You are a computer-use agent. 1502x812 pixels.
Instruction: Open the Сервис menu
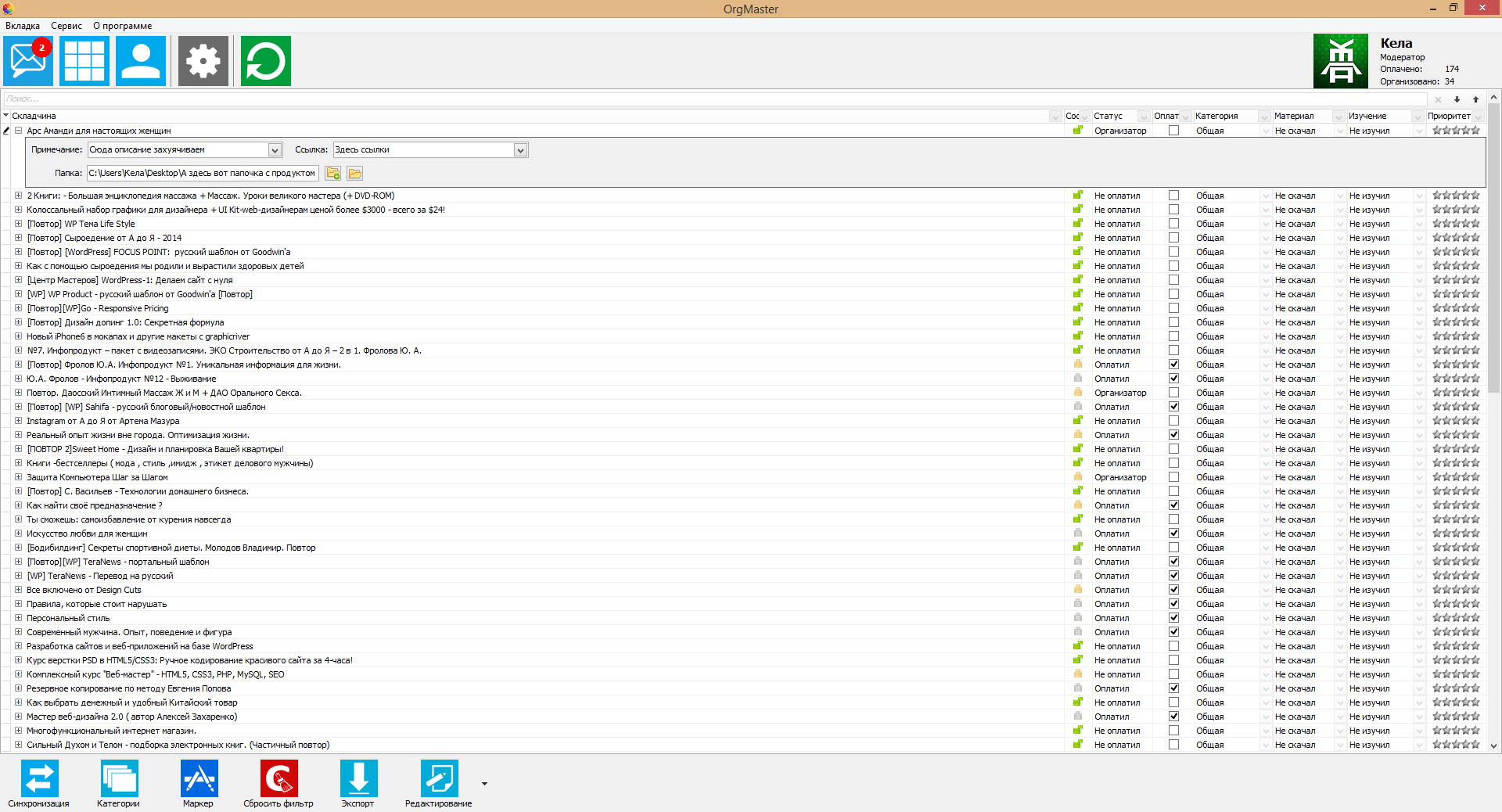(x=66, y=26)
